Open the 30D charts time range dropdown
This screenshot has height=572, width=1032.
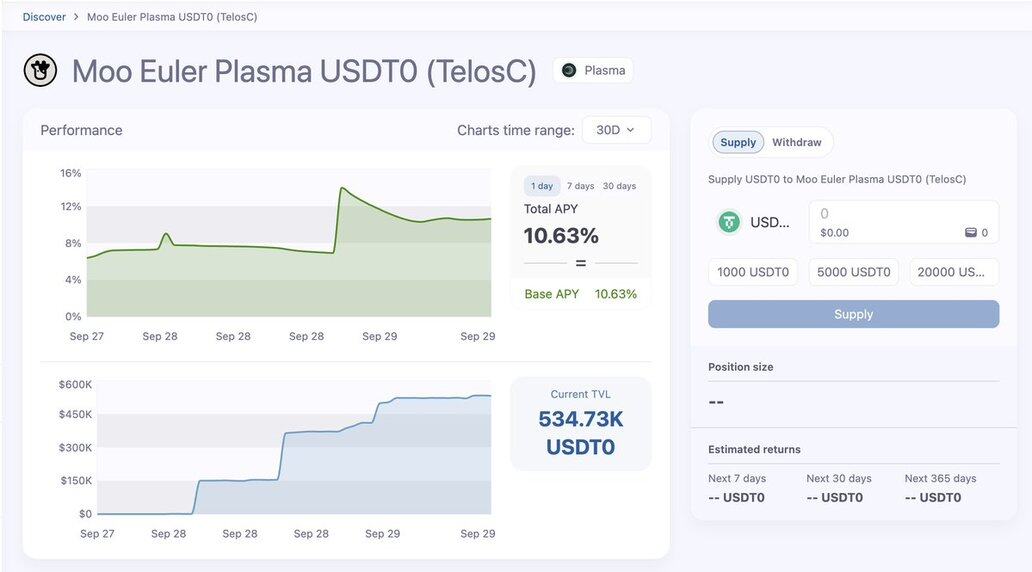(x=616, y=130)
